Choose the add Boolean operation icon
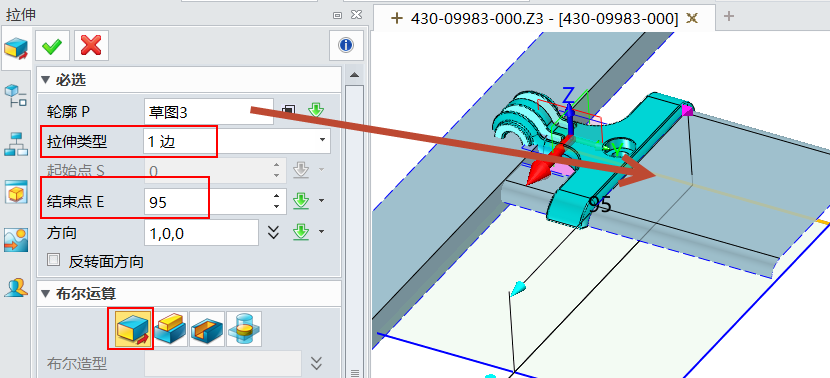The width and height of the screenshot is (830, 378). [170, 329]
